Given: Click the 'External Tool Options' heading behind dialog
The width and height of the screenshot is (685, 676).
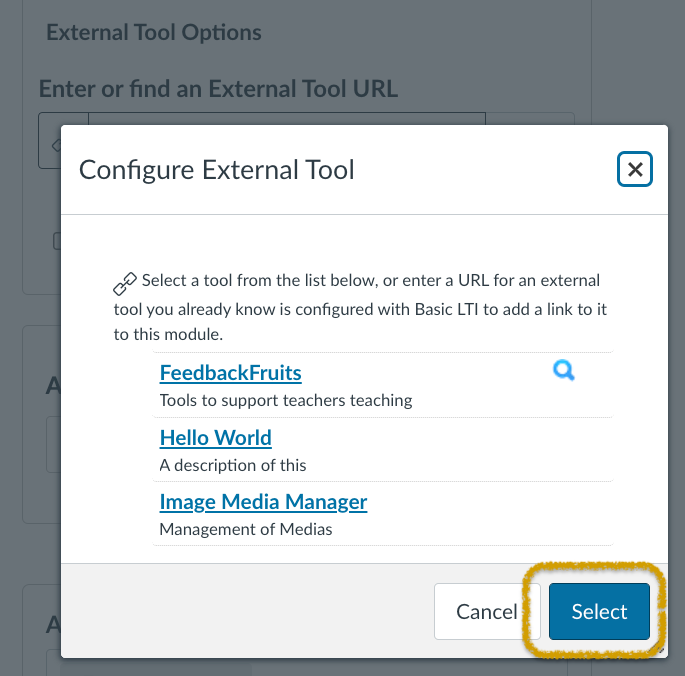Looking at the screenshot, I should coord(154,33).
